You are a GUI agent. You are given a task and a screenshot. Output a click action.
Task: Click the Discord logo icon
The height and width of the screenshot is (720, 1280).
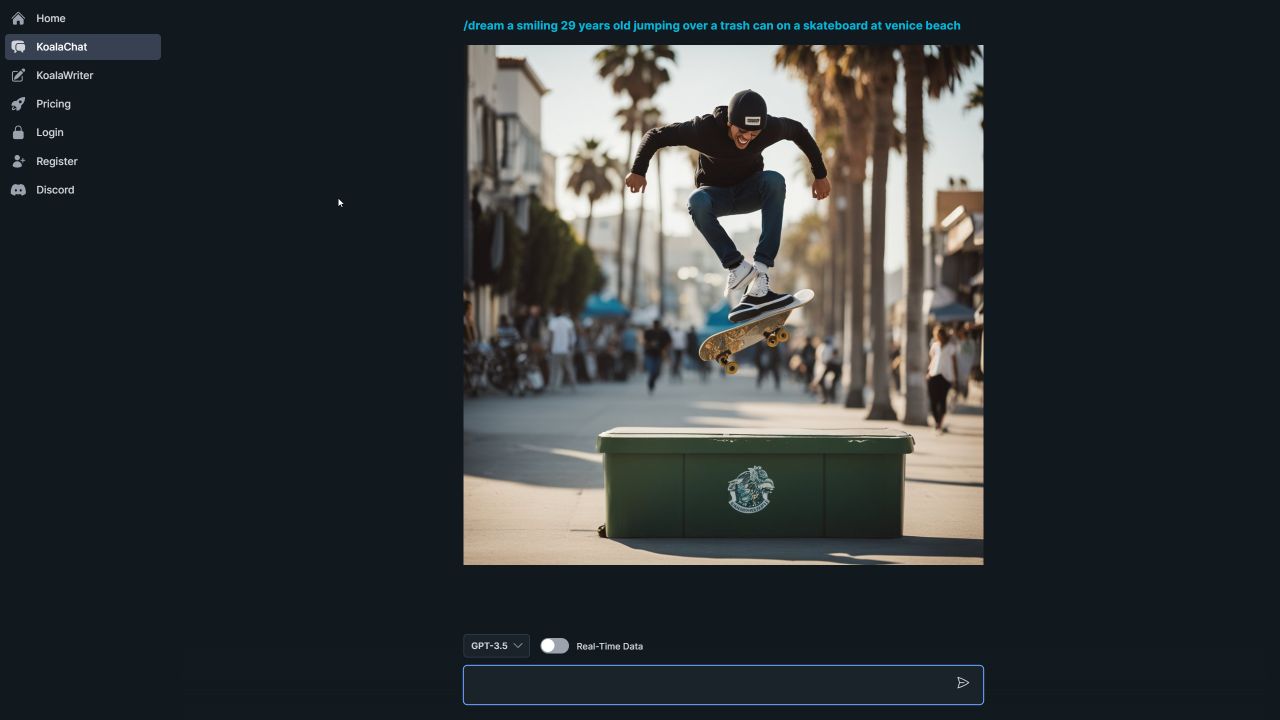(18, 190)
